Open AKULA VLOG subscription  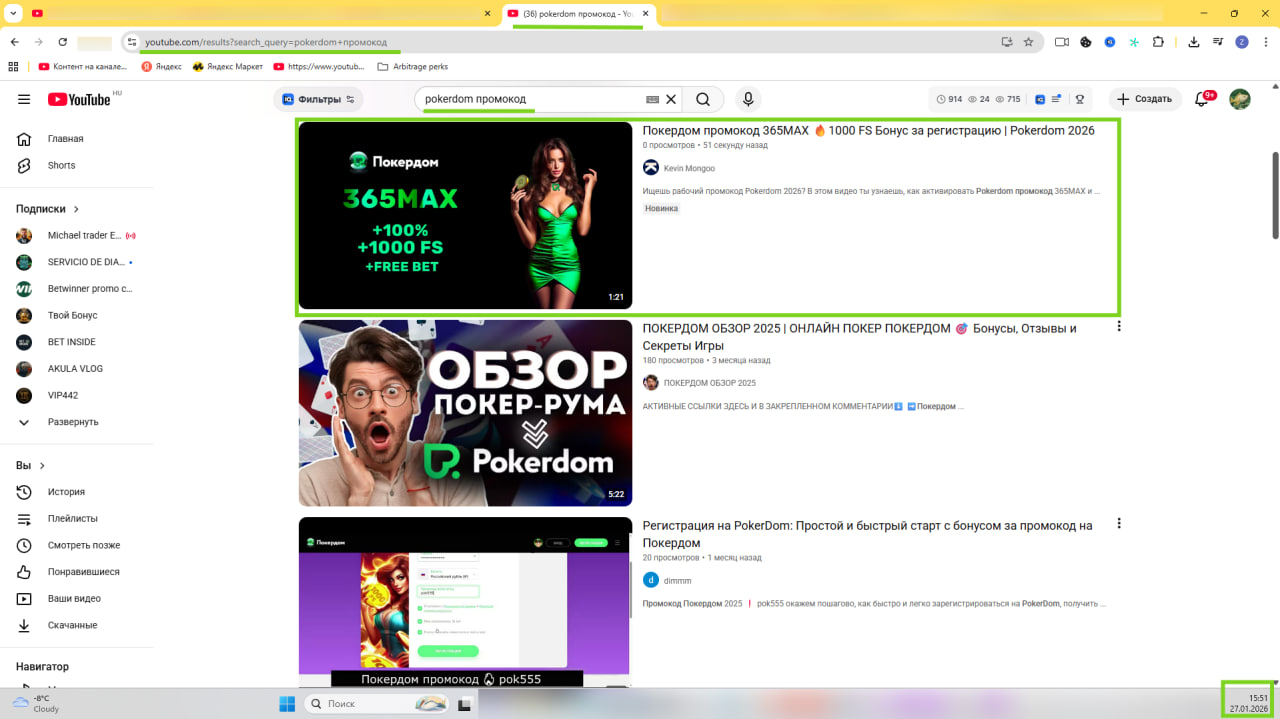(77, 368)
